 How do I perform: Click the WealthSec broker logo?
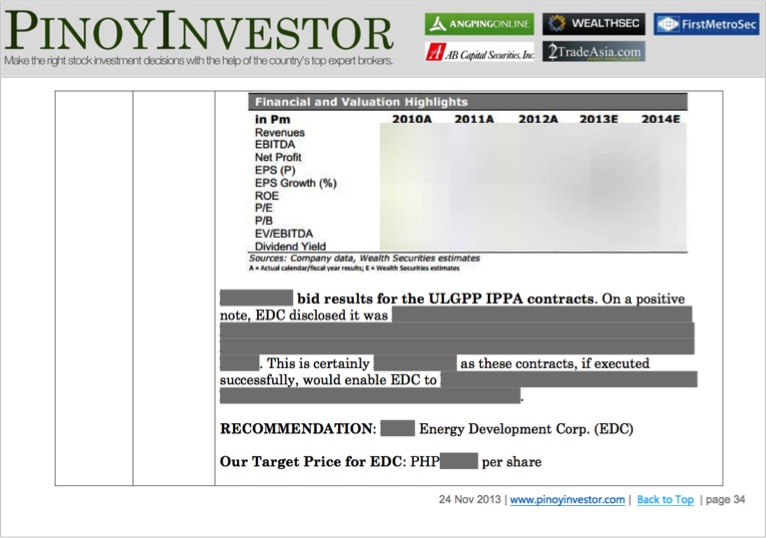coord(594,24)
